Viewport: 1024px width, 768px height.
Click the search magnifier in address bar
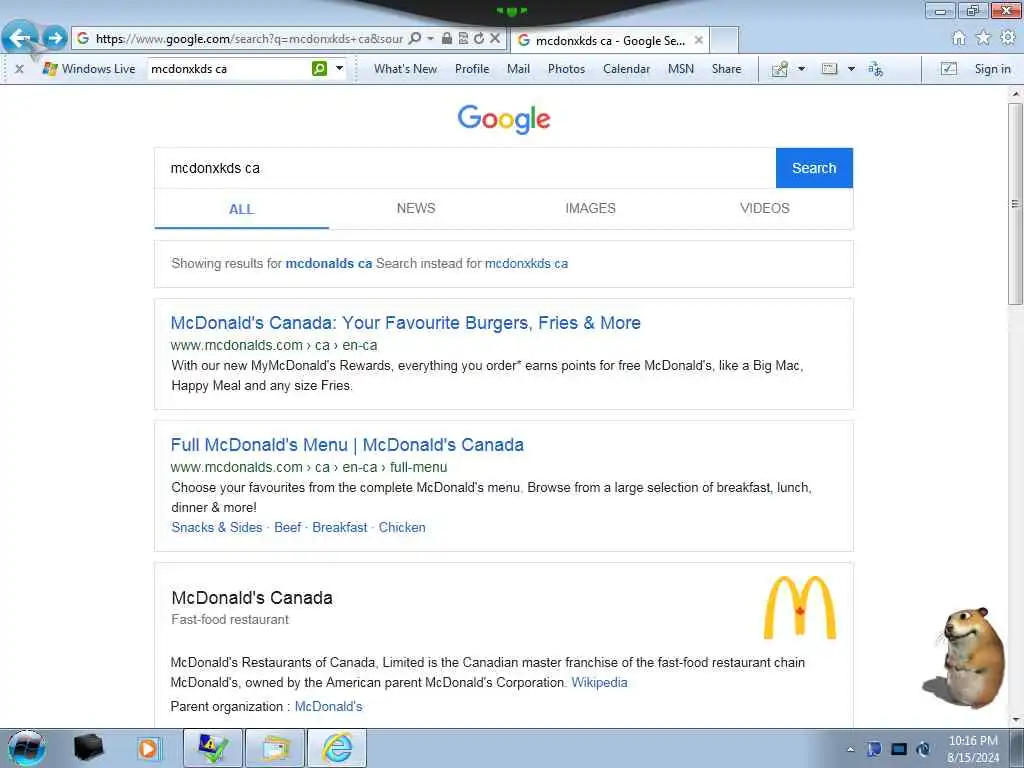tap(415, 39)
